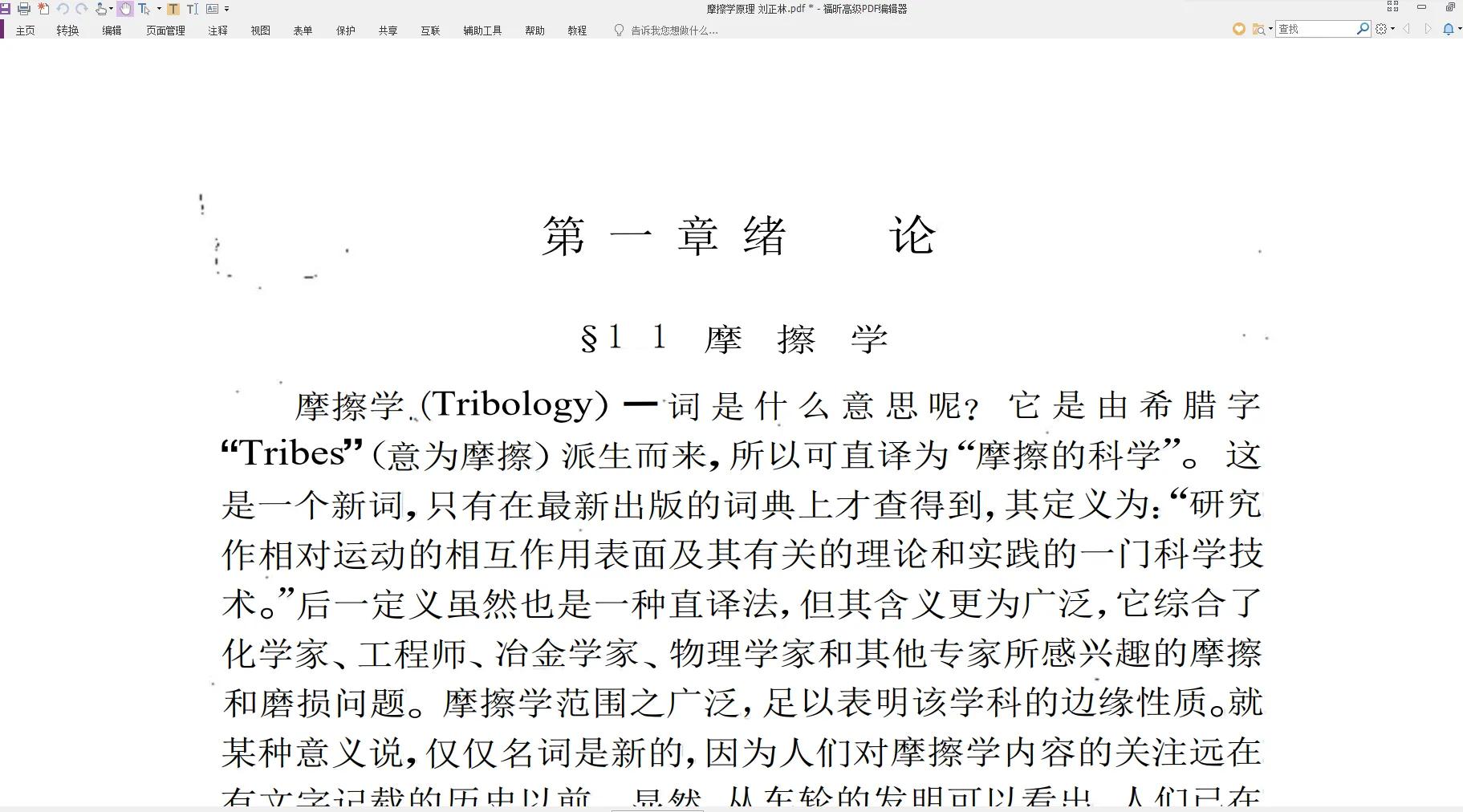This screenshot has width=1463, height=812.
Task: Click the text box tool icon
Action: [x=212, y=9]
